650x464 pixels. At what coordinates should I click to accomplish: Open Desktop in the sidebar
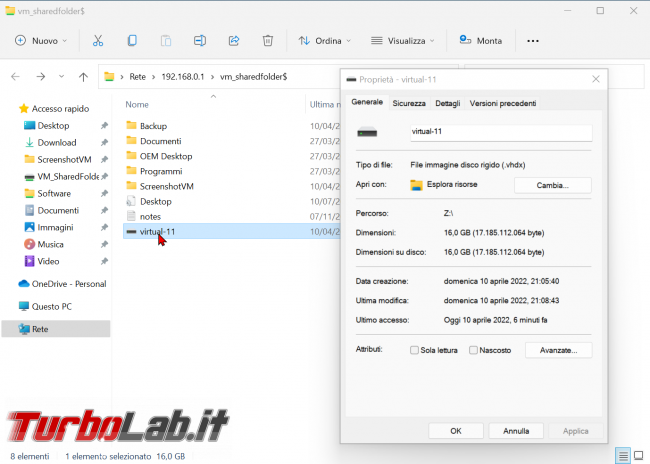coord(53,126)
